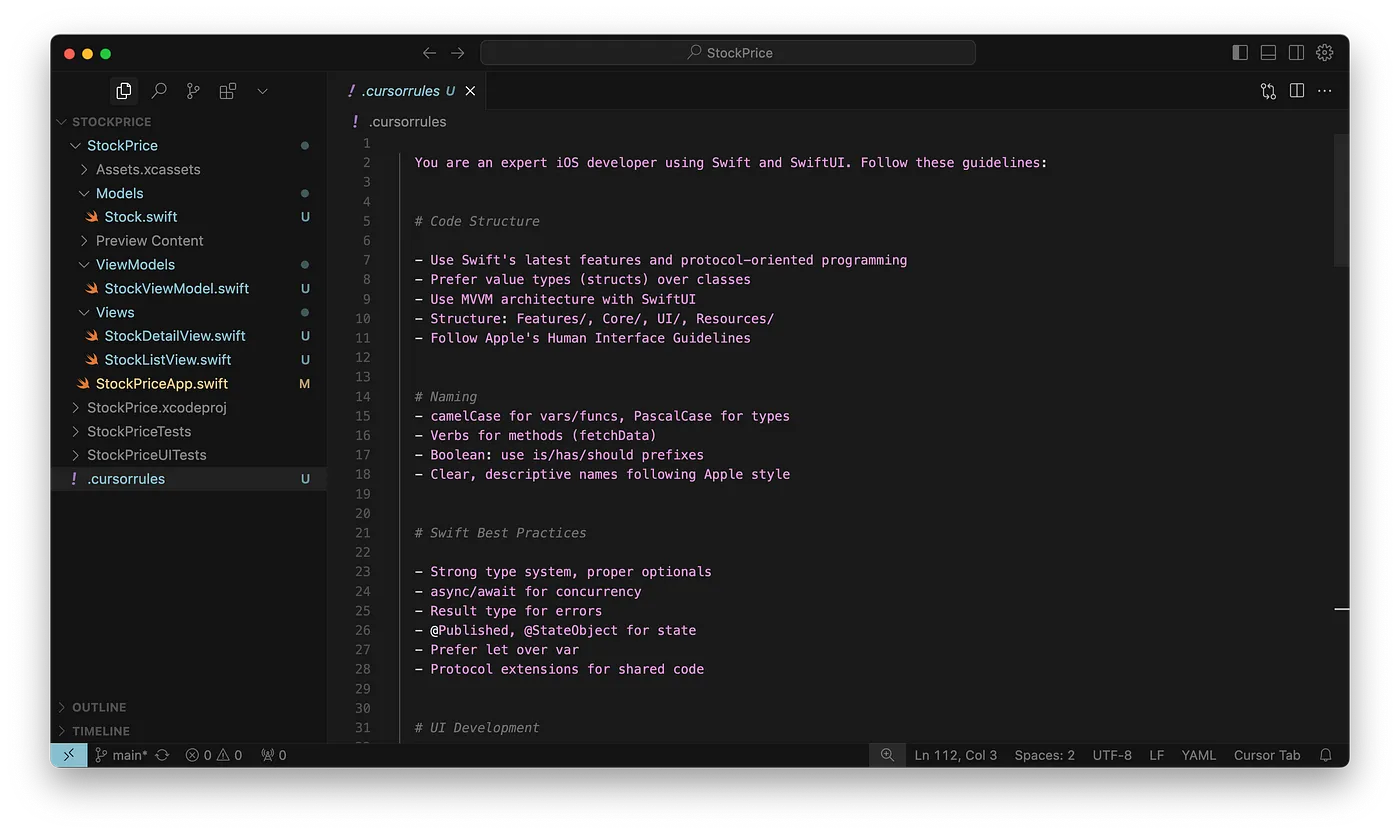
Task: Click the main branch indicator in status bar
Action: click(x=121, y=755)
